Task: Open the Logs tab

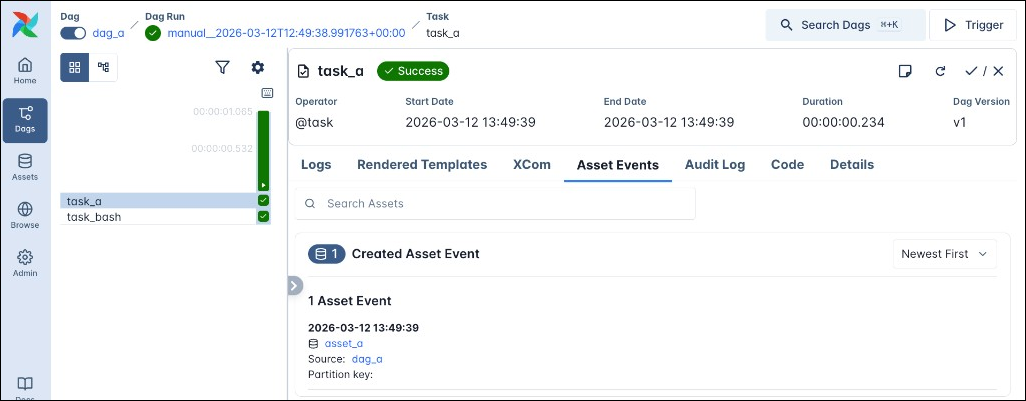Action: click(316, 165)
